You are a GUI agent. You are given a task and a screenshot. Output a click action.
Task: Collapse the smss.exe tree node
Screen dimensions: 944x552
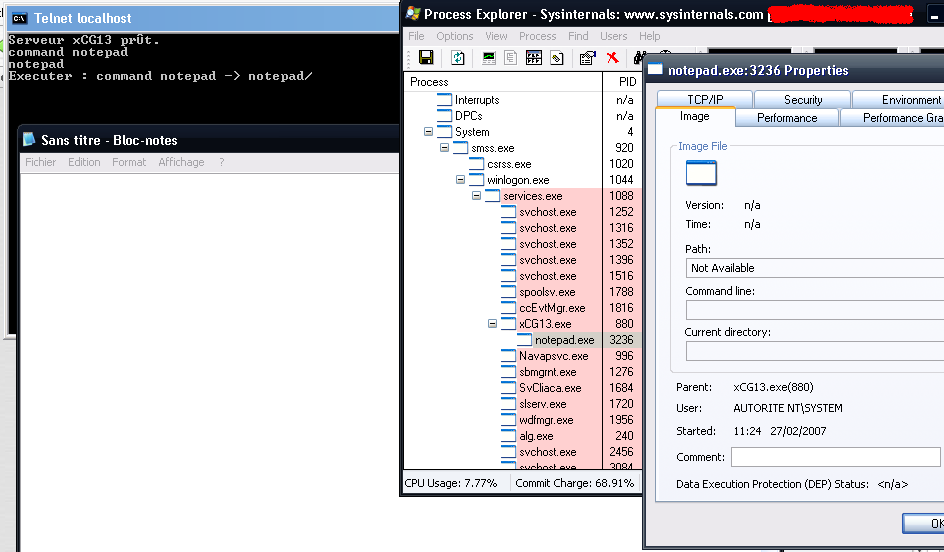coord(444,147)
